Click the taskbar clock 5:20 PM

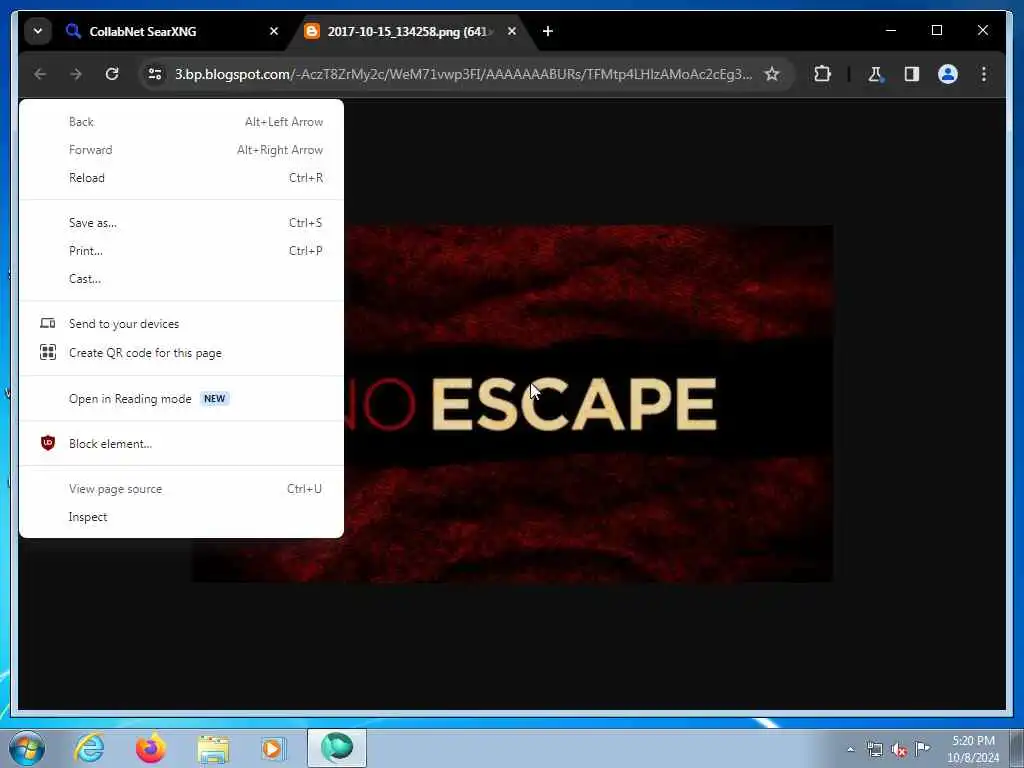click(x=973, y=749)
